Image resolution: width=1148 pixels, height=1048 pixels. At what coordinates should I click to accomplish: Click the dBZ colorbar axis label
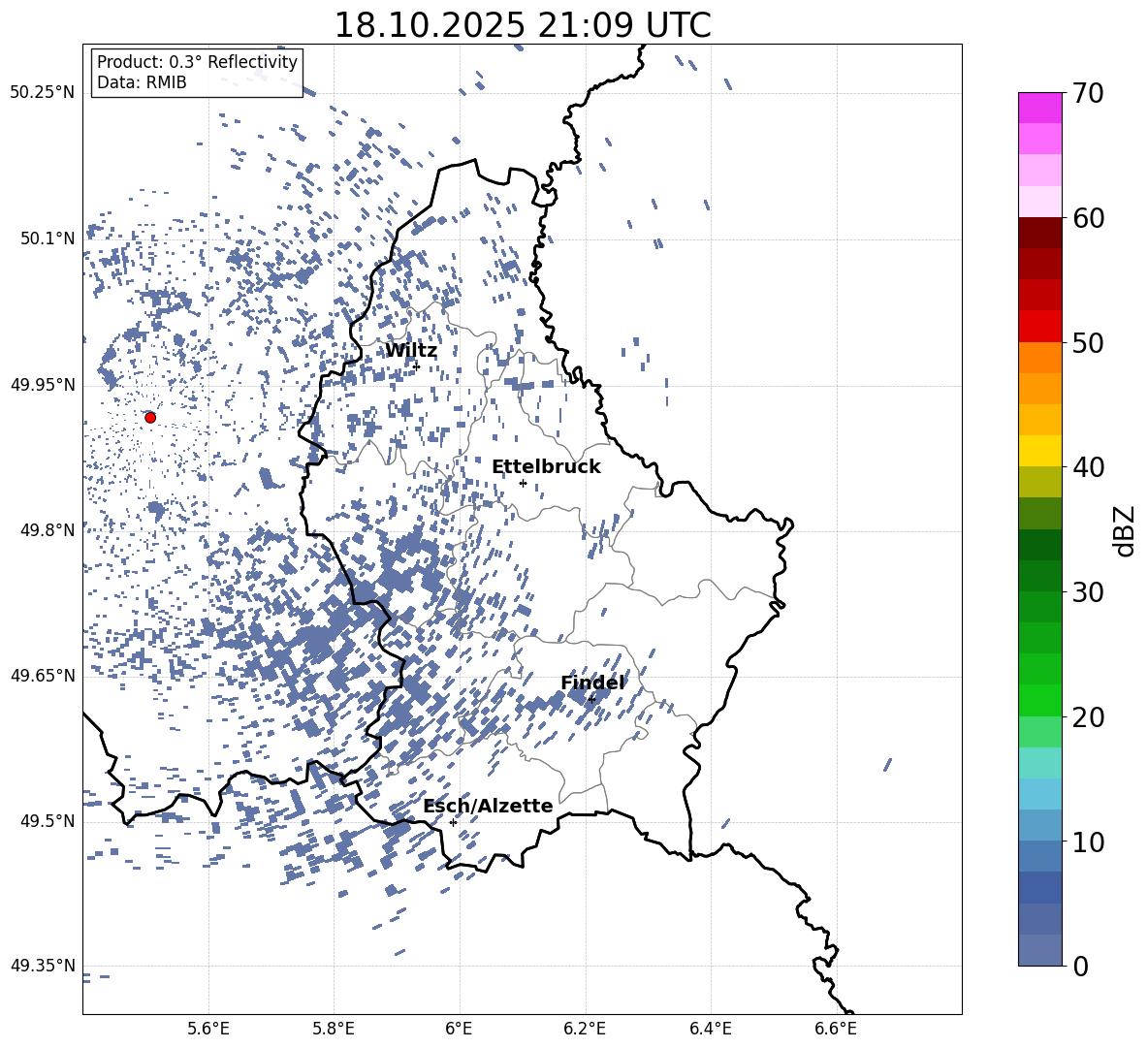click(1123, 530)
